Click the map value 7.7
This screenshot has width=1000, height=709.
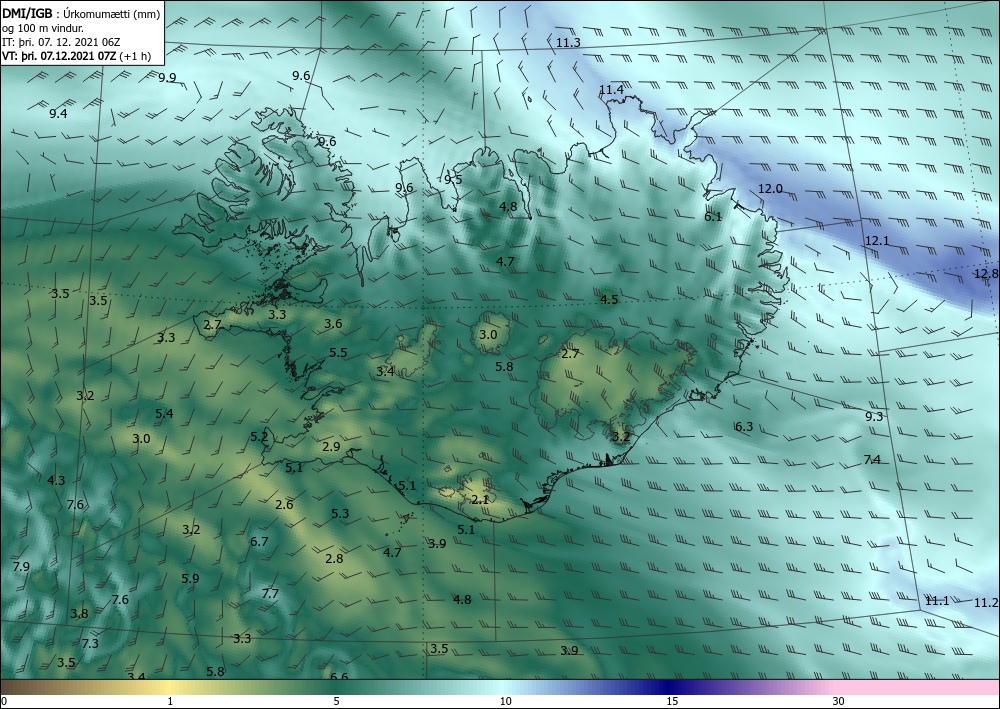pos(270,593)
